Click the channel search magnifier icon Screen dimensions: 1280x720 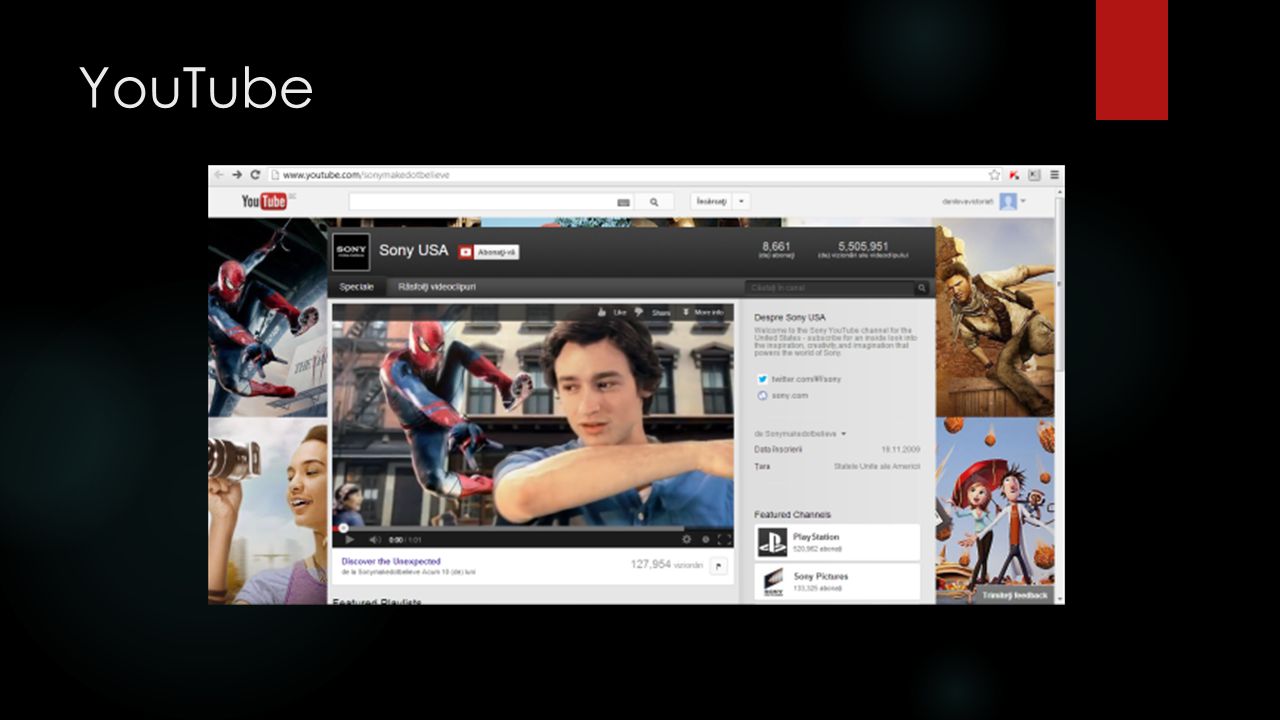click(x=921, y=288)
